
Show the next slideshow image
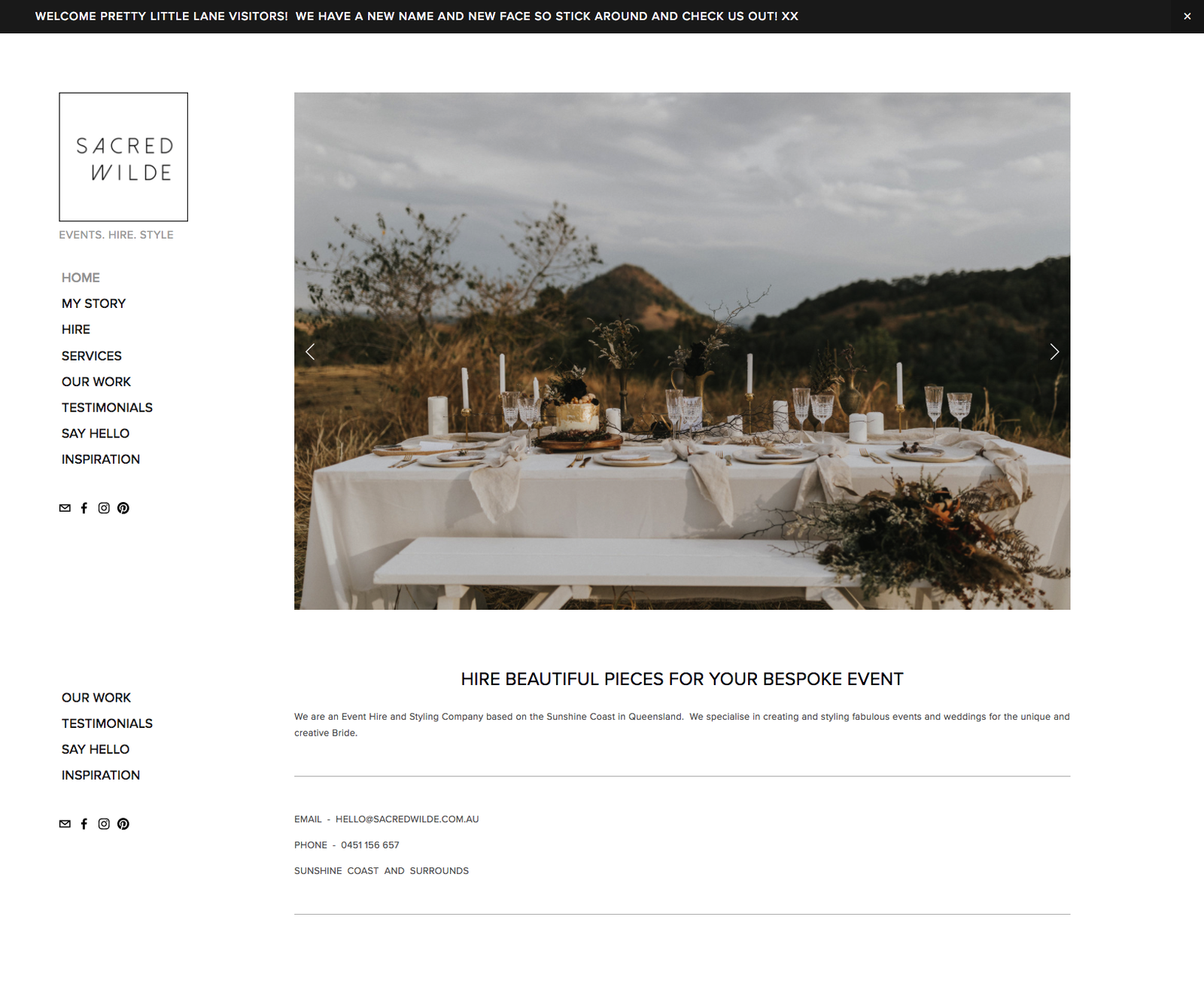tap(1054, 352)
